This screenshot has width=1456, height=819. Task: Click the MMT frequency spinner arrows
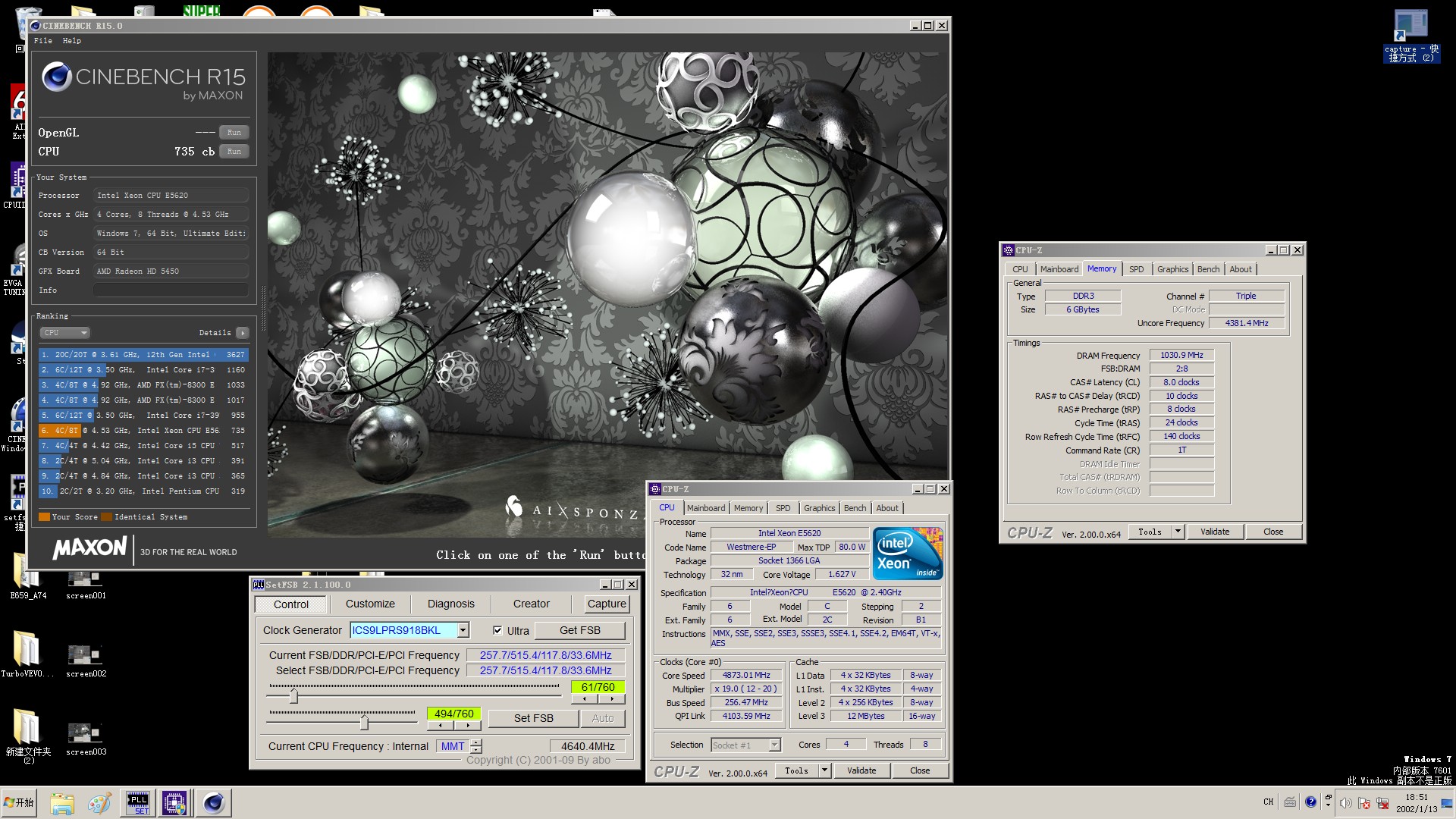476,746
